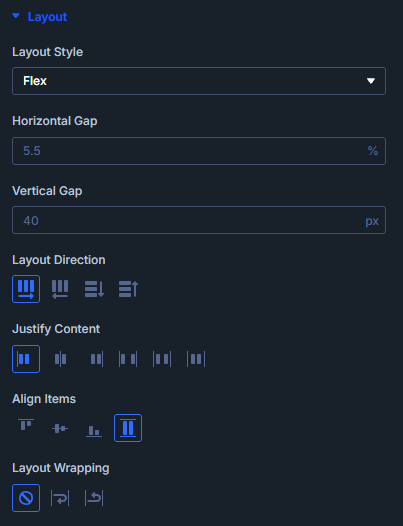Toggle the stretch Align Items option

[x=128, y=428]
